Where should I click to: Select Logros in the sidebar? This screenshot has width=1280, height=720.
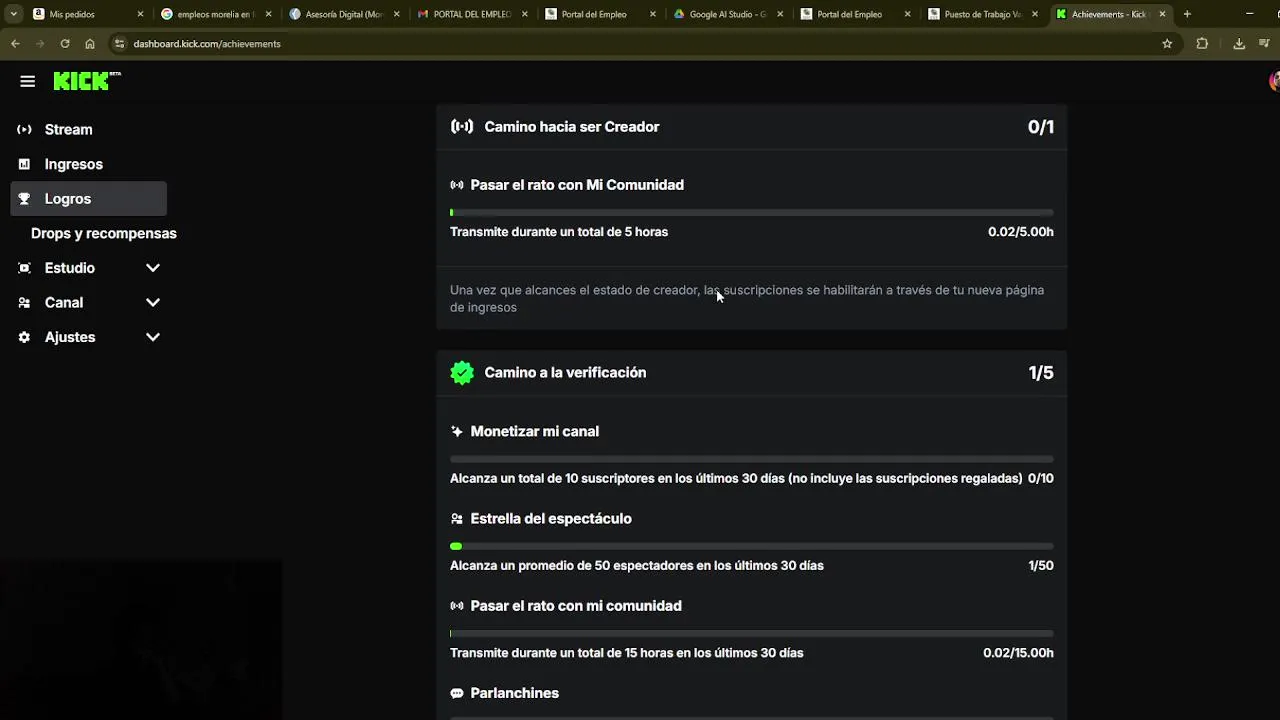click(x=89, y=198)
